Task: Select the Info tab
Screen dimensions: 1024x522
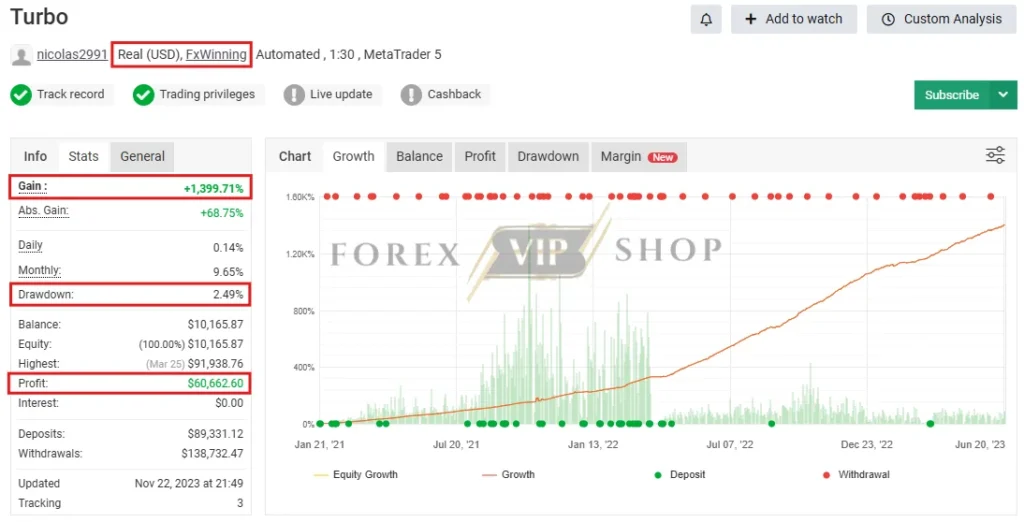Action: [x=35, y=156]
